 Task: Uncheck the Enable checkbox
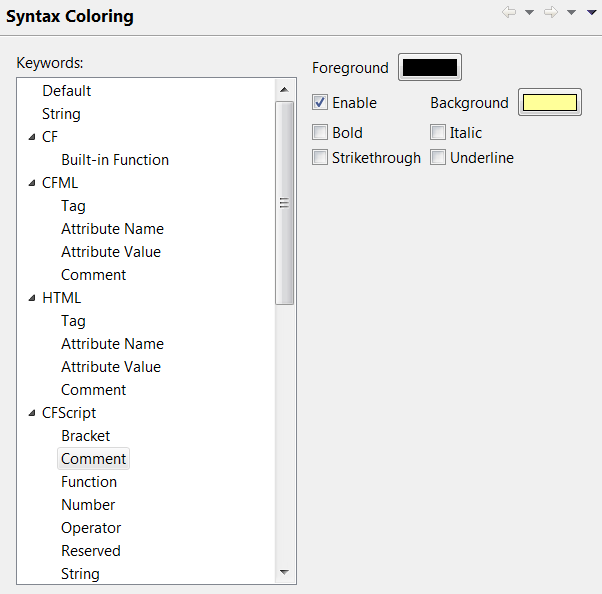(x=320, y=102)
